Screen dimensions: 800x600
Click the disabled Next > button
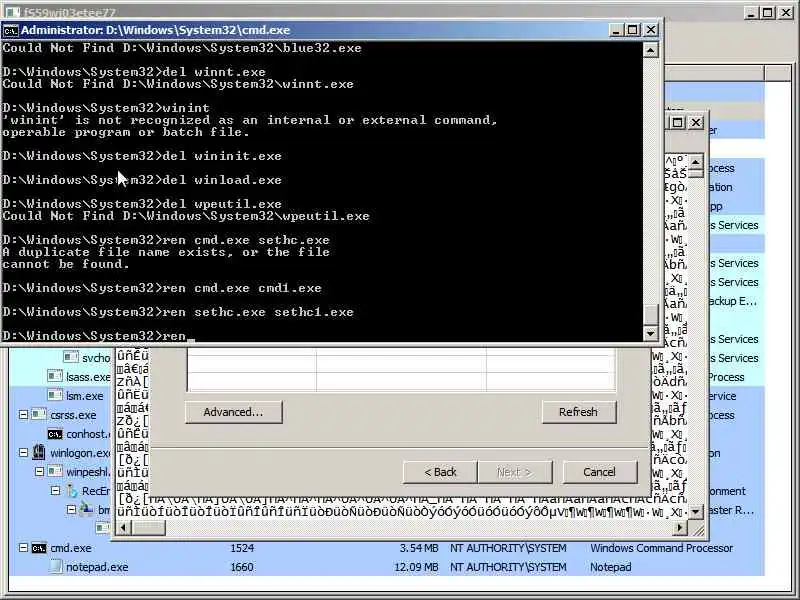[x=514, y=472]
